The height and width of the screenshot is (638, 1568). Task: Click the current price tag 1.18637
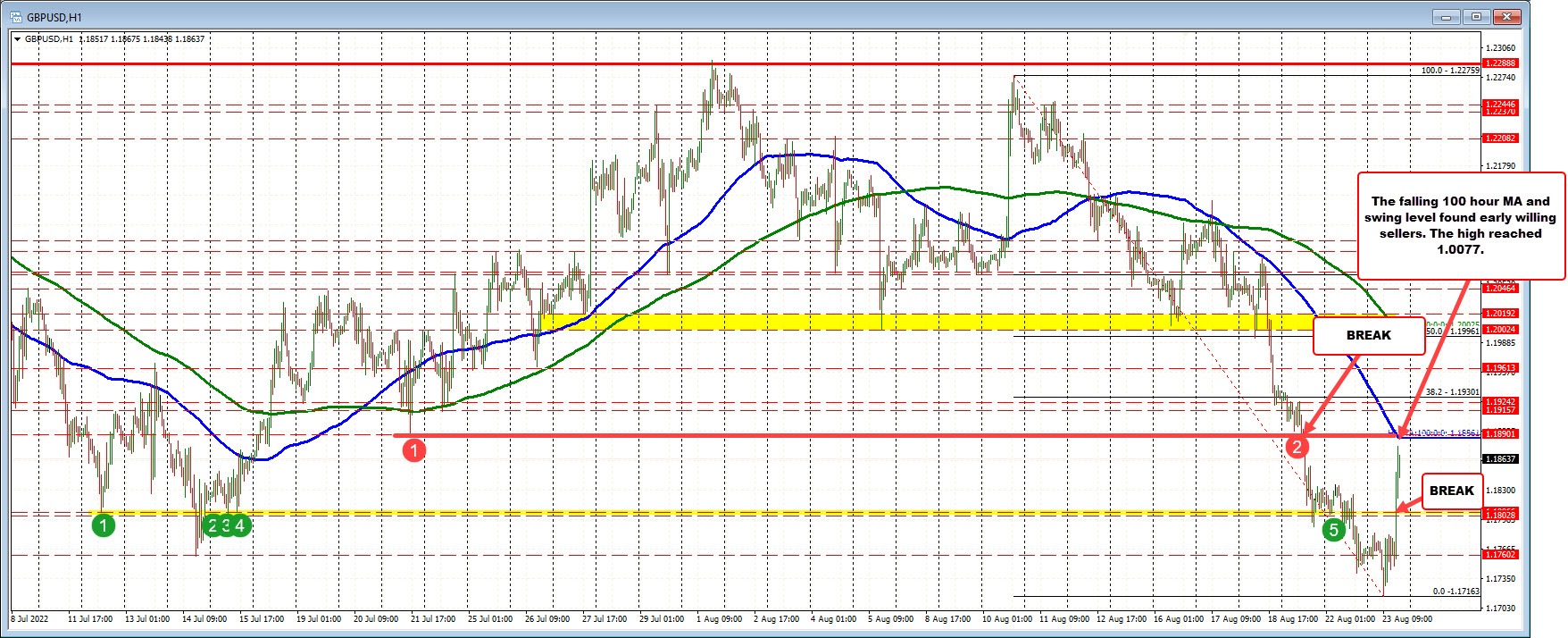pos(1499,458)
